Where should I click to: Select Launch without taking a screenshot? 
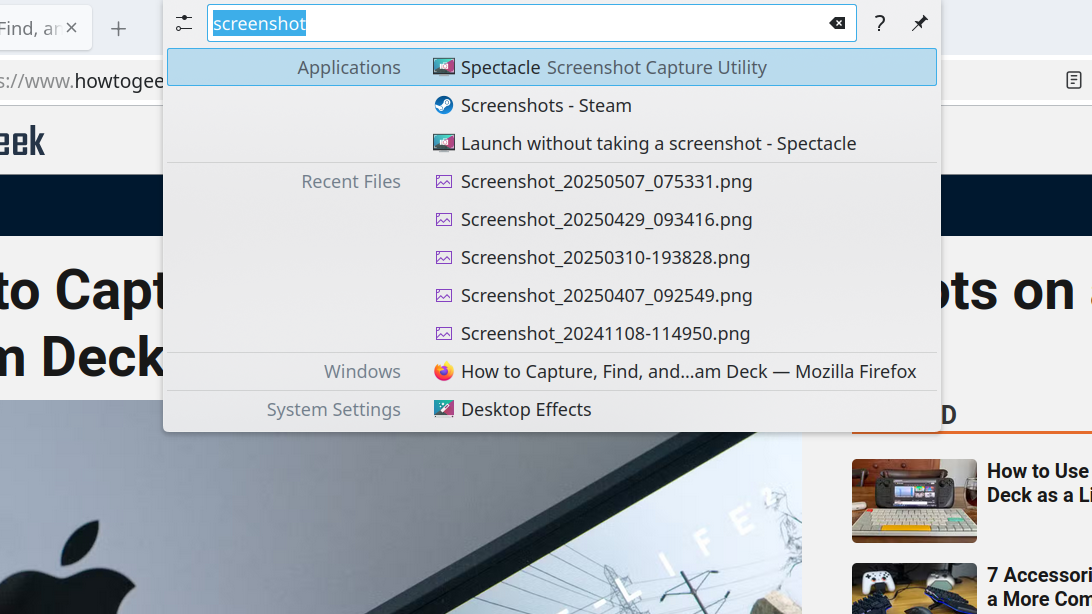pos(657,143)
